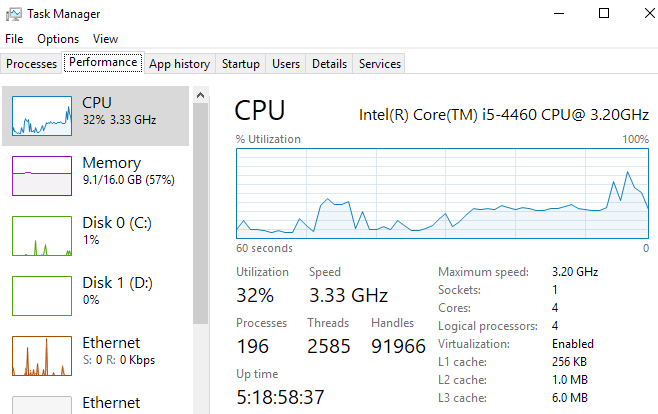658x414 pixels.
Task: Click the sidebar scrollbar up arrow
Action: click(201, 95)
